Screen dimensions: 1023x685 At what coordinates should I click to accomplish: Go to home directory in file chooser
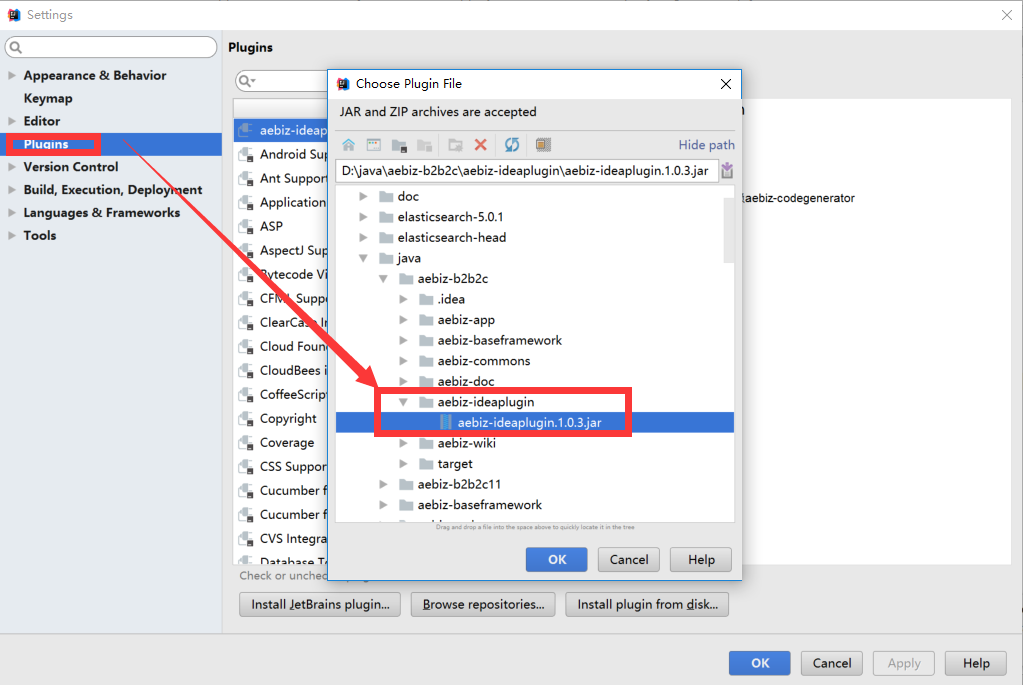point(348,145)
